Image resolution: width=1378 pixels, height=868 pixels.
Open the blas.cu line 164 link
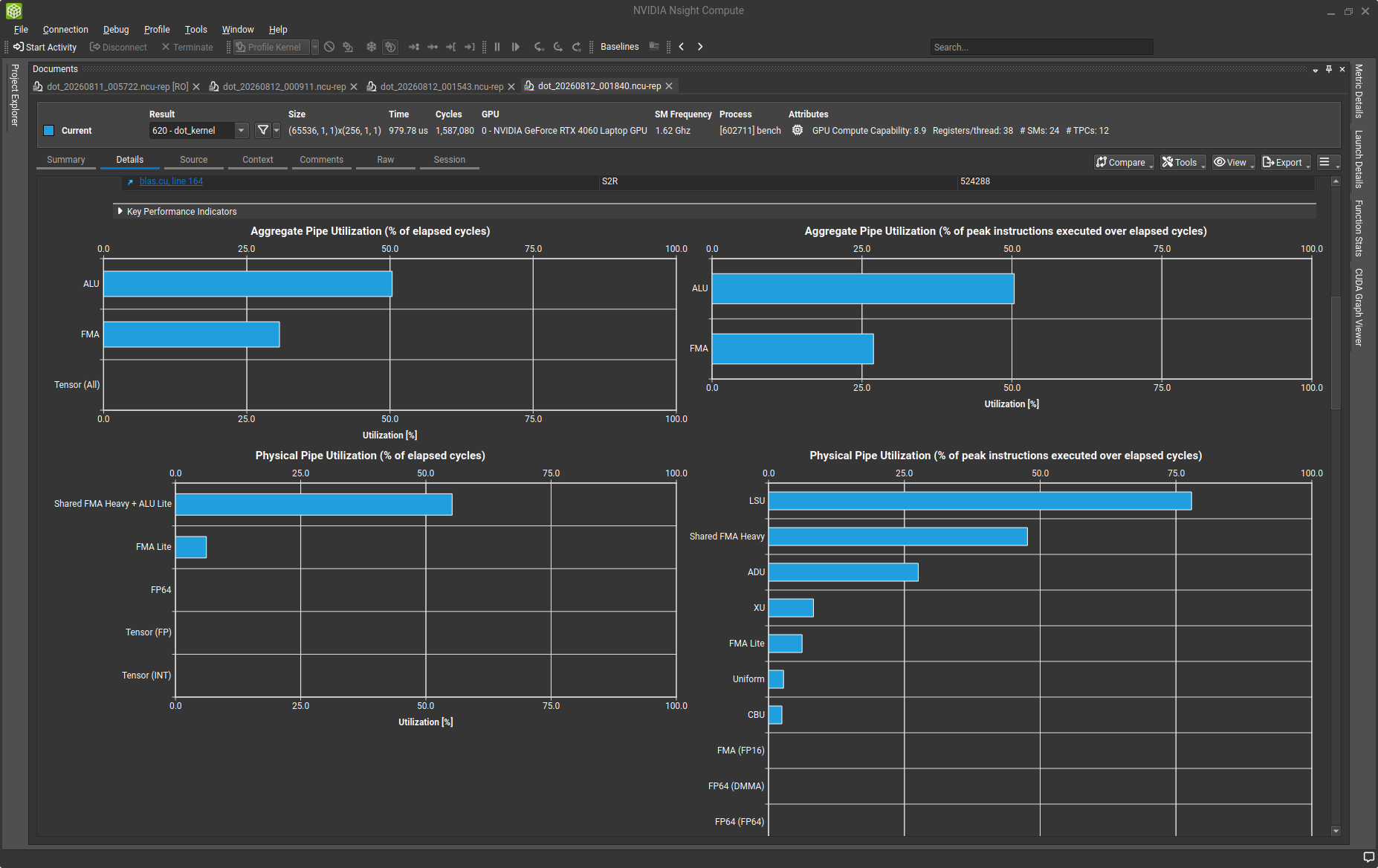(x=171, y=181)
